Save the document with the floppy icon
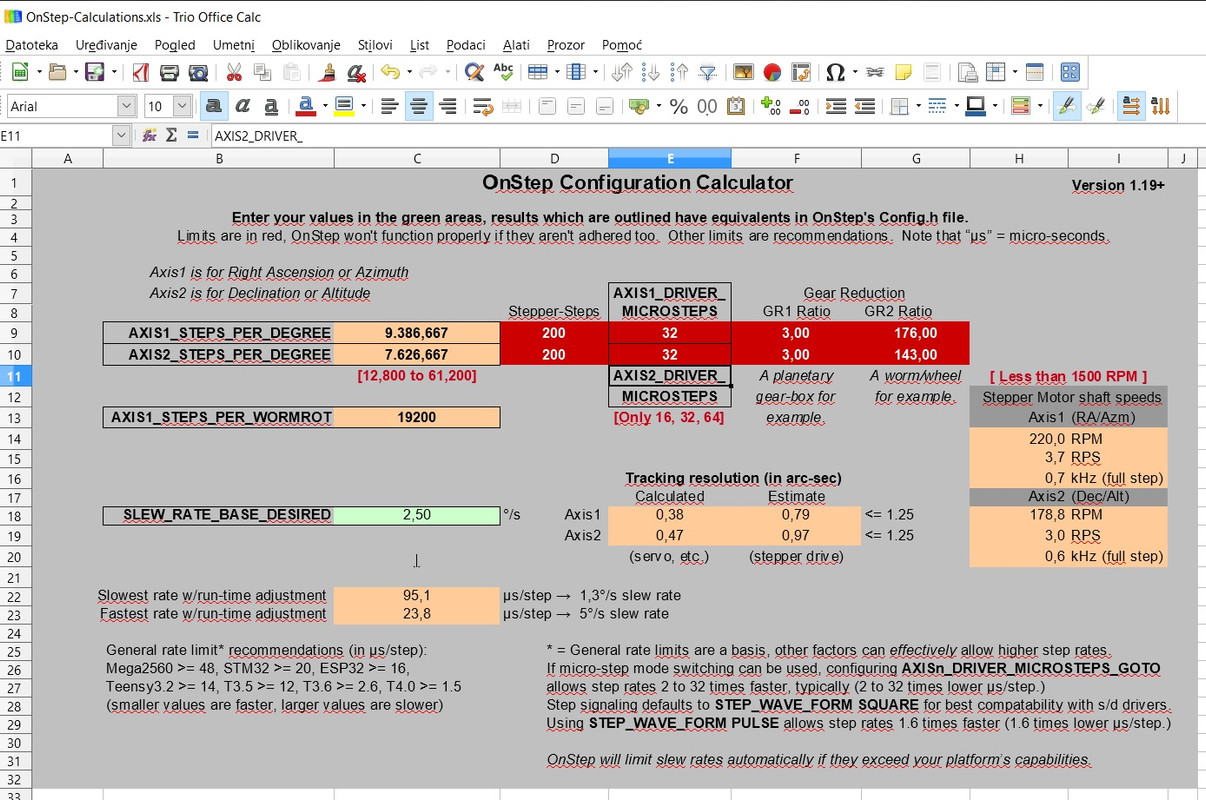The height and width of the screenshot is (800, 1206). click(x=95, y=72)
